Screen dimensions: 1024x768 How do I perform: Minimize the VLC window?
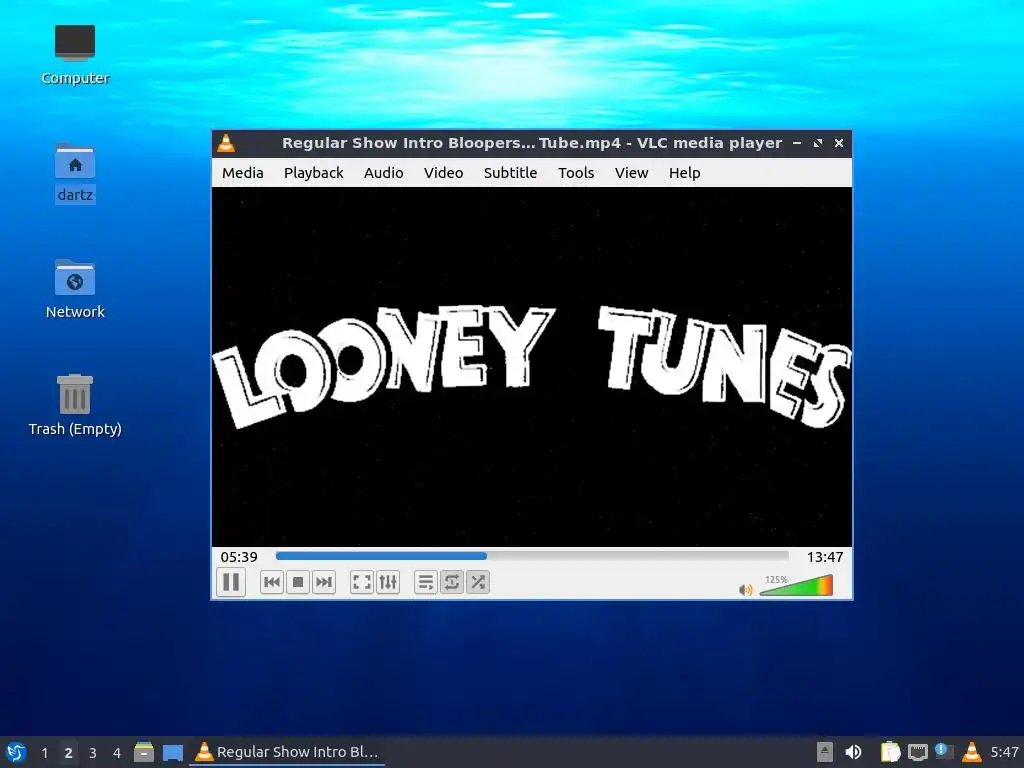click(797, 143)
